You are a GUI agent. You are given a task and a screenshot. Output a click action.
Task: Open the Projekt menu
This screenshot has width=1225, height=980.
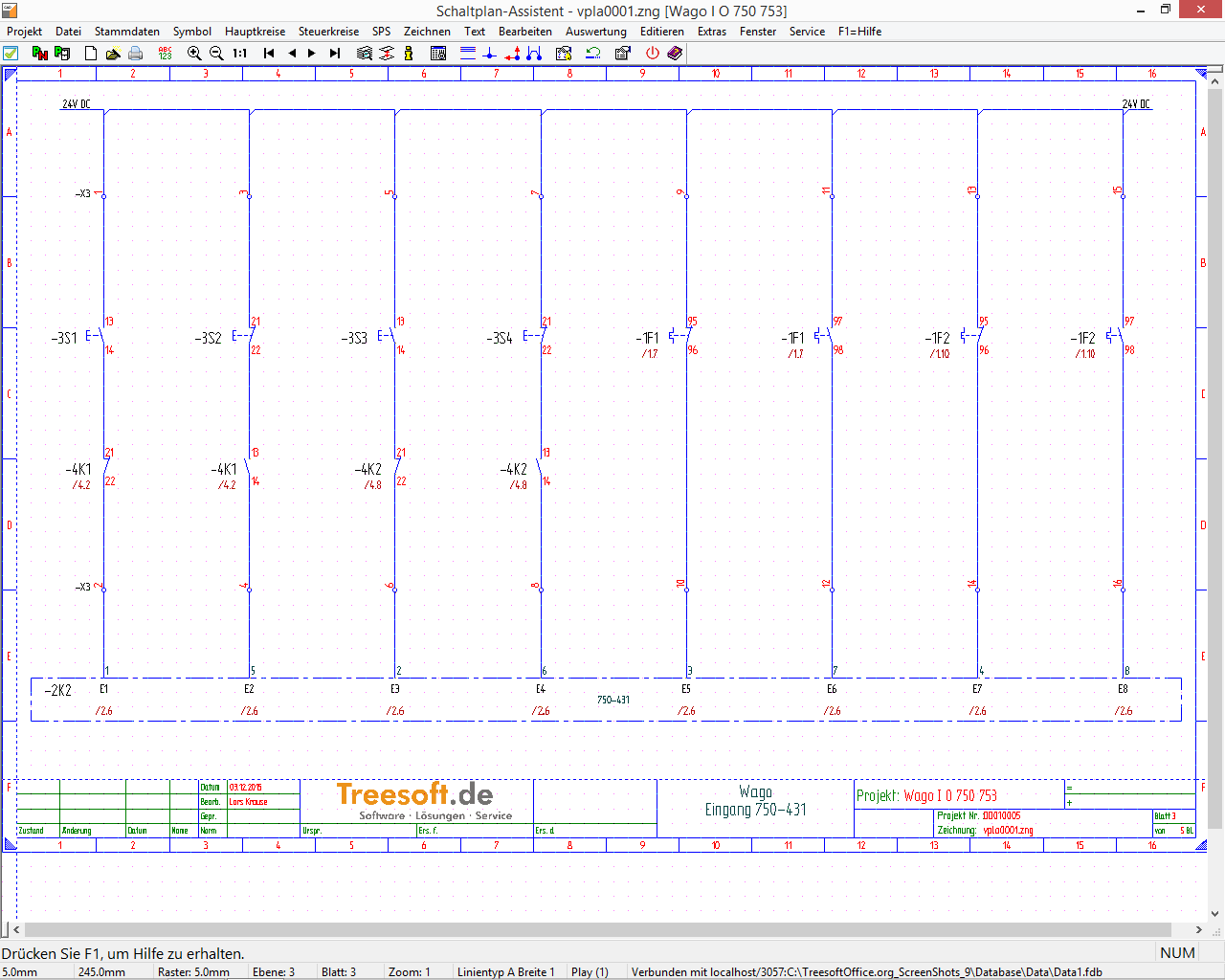[x=25, y=32]
